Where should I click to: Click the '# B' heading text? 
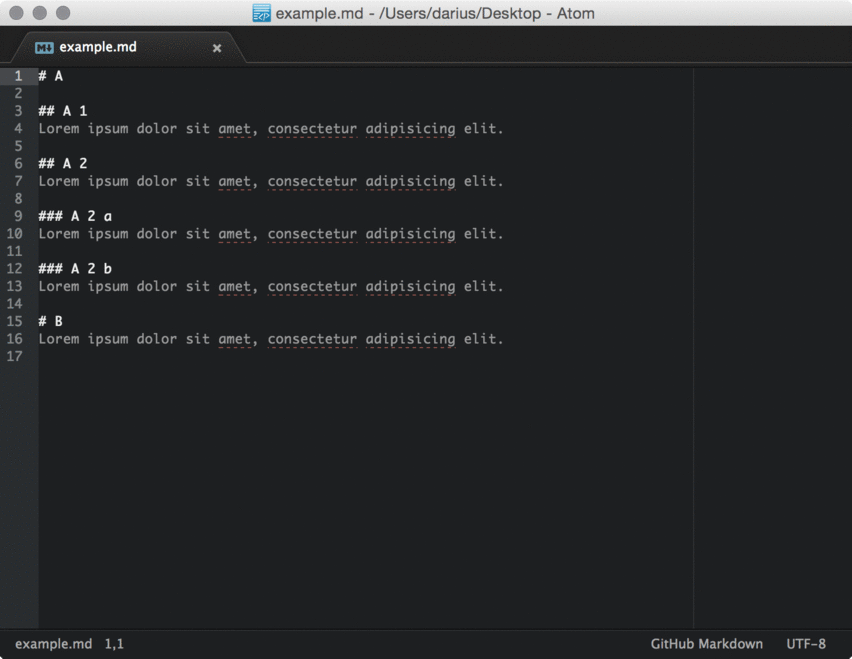pos(51,321)
